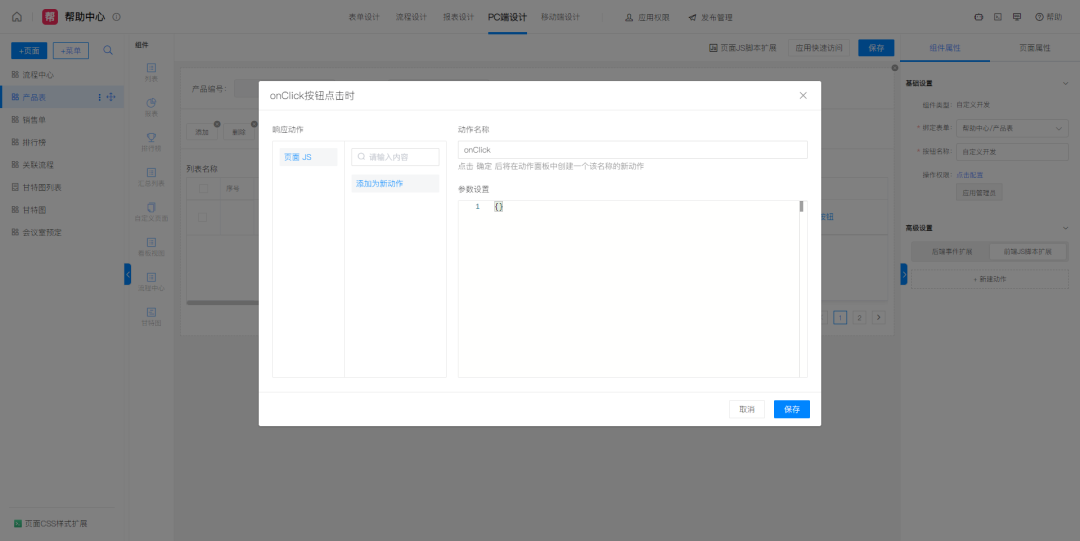The height and width of the screenshot is (541, 1080).
Task: Click + 新建动作 in the properties panel
Action: [990, 279]
